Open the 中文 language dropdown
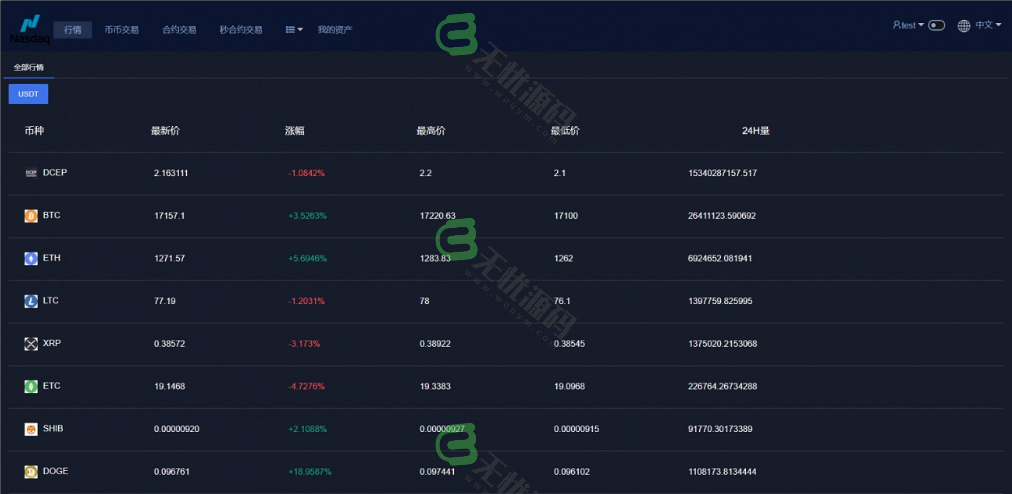 (979, 25)
